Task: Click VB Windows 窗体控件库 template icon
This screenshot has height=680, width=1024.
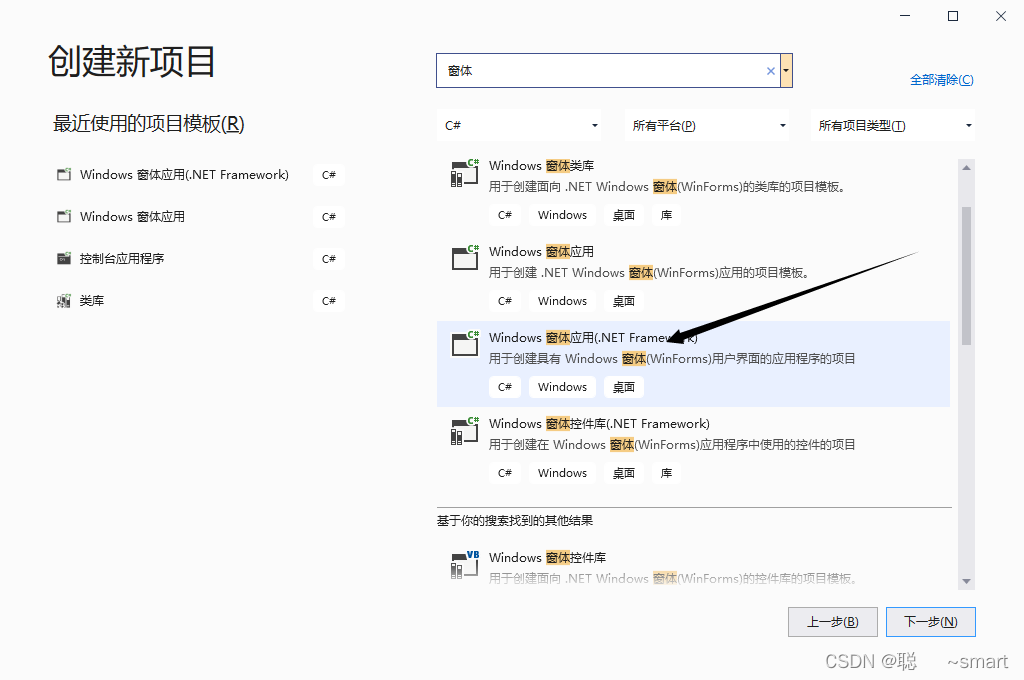Action: pyautogui.click(x=465, y=565)
